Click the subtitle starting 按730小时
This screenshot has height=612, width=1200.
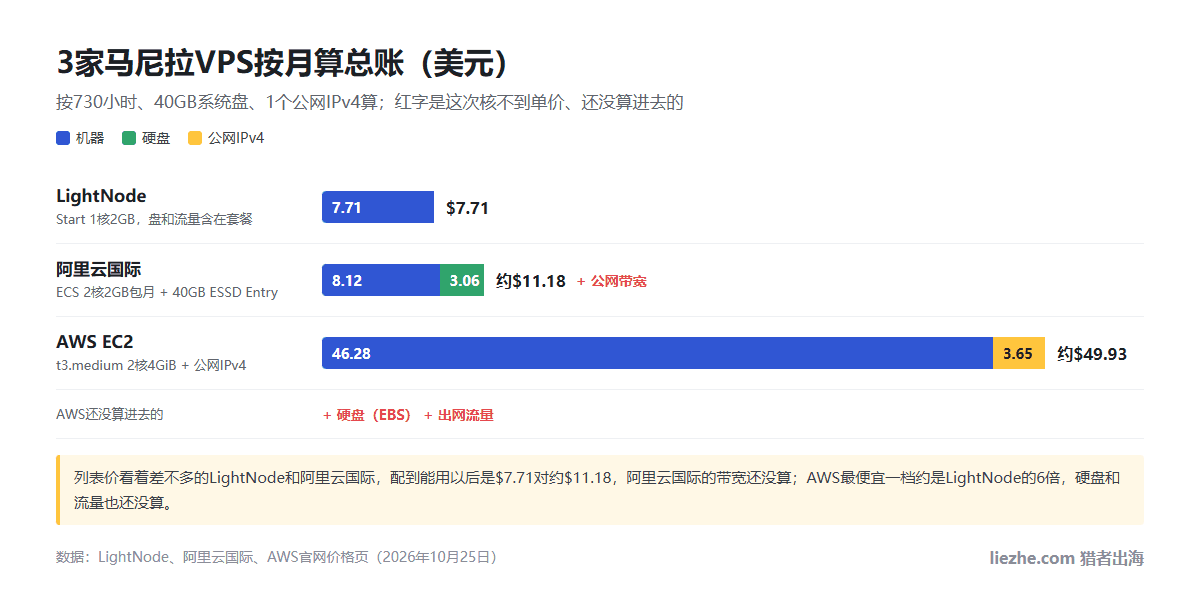tap(370, 102)
